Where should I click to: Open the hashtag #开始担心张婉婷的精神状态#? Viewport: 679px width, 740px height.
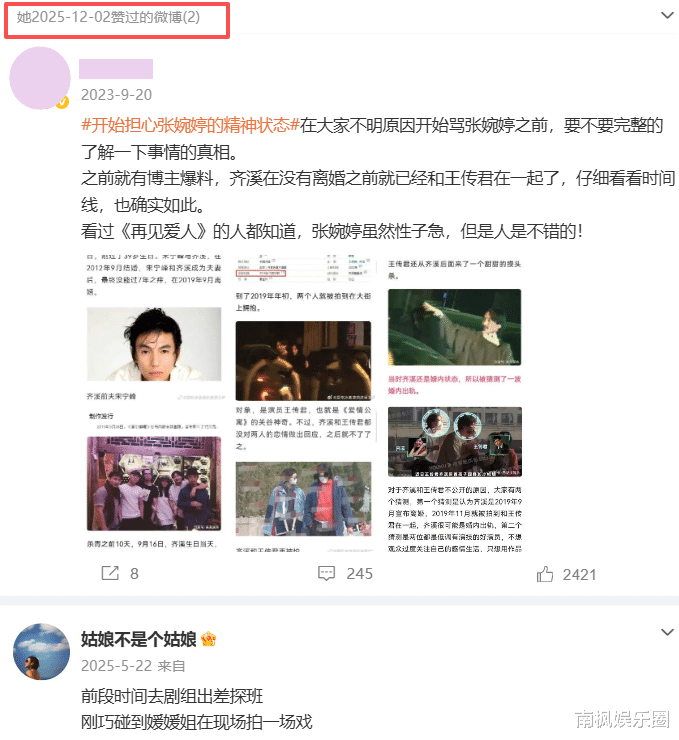click(191, 125)
